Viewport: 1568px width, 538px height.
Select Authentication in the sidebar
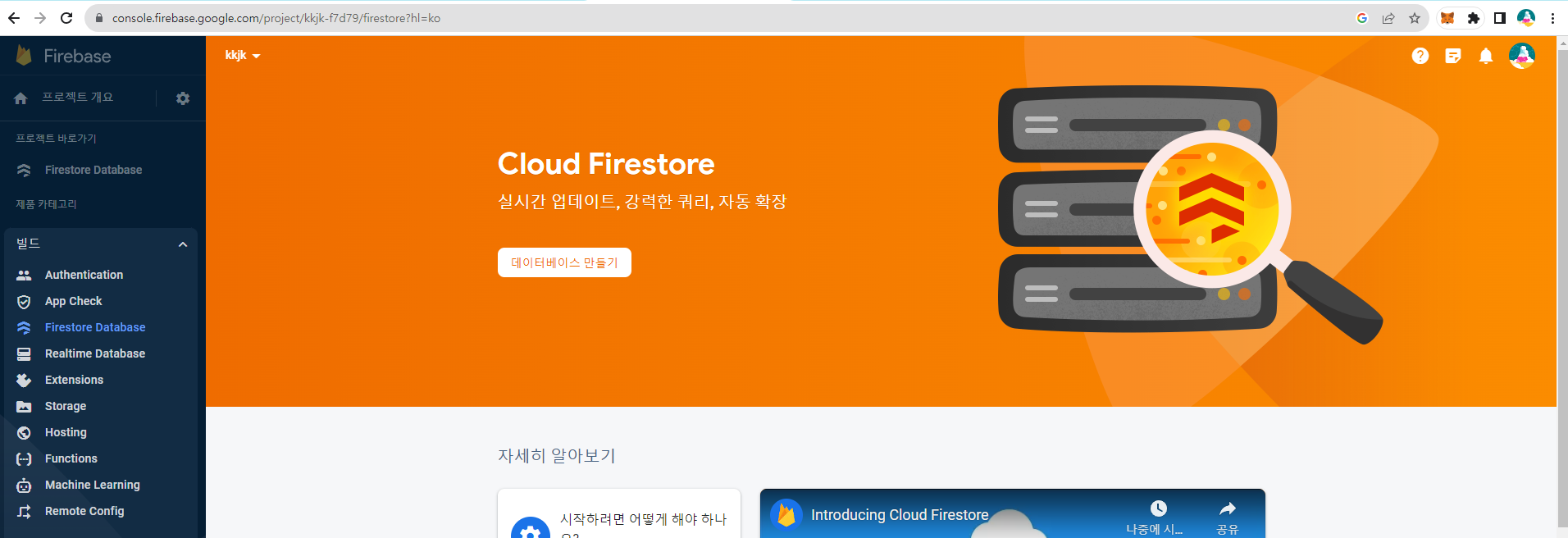tap(84, 275)
